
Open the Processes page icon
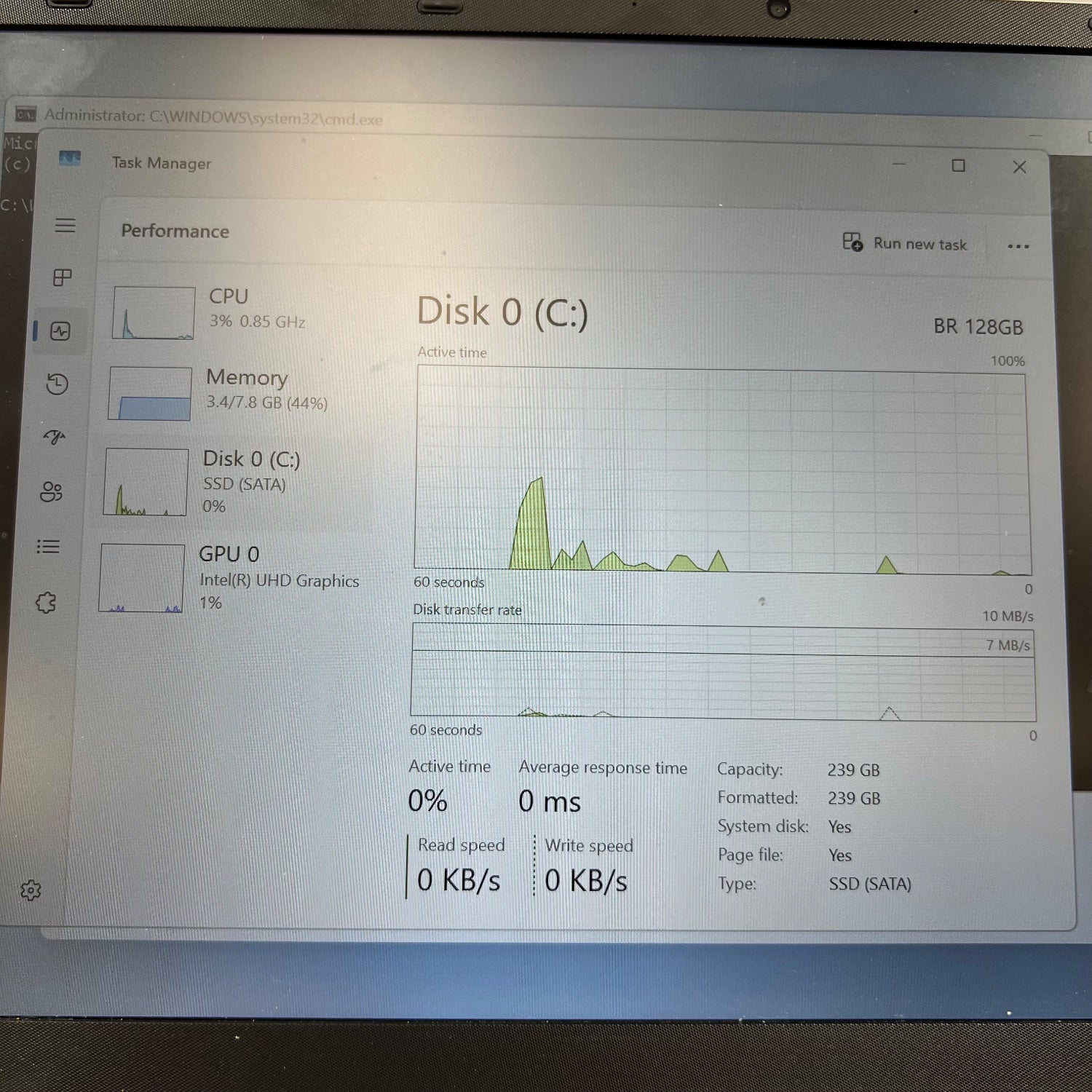[62, 277]
